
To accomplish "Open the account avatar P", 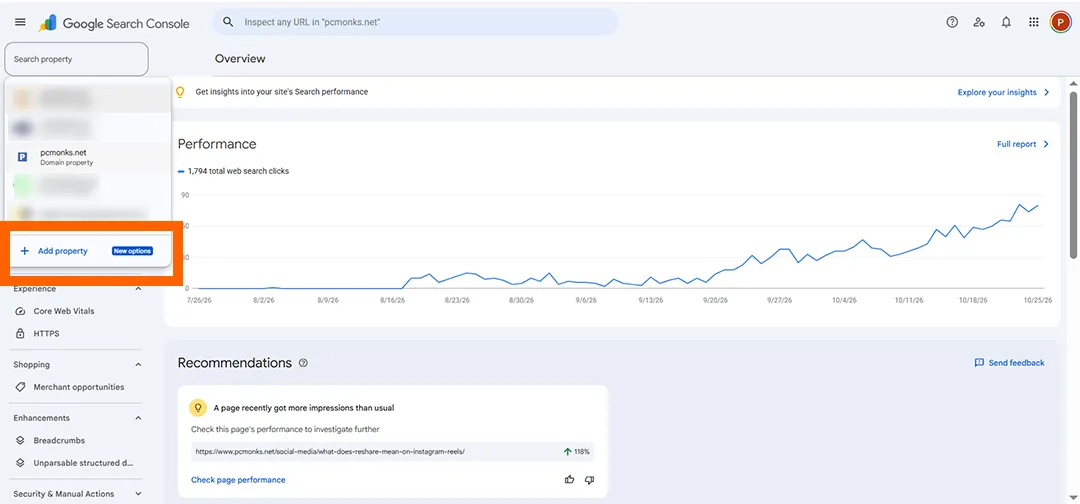I will pos(1059,22).
